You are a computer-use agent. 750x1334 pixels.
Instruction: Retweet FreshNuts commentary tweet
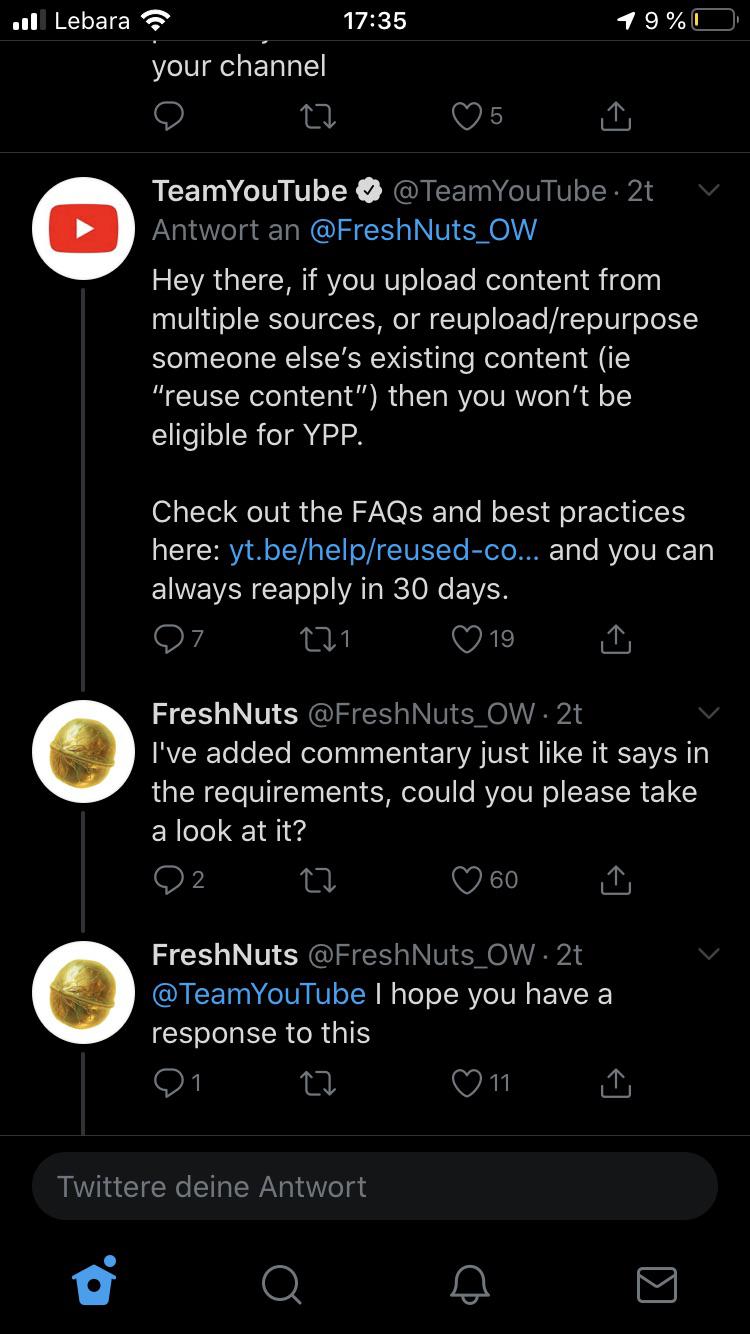click(319, 879)
